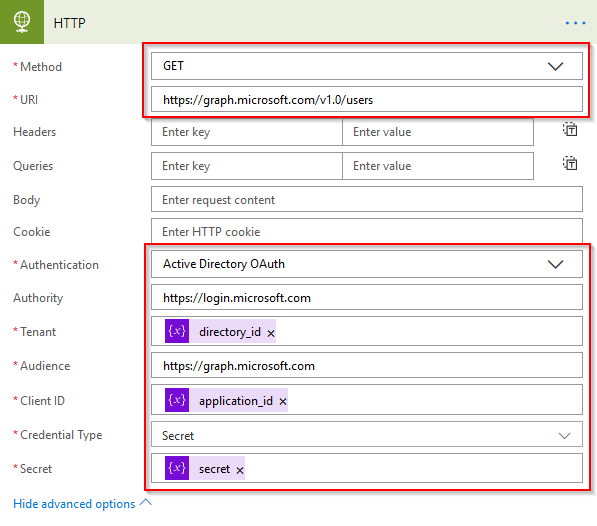Click the Authority URL field

click(367, 297)
